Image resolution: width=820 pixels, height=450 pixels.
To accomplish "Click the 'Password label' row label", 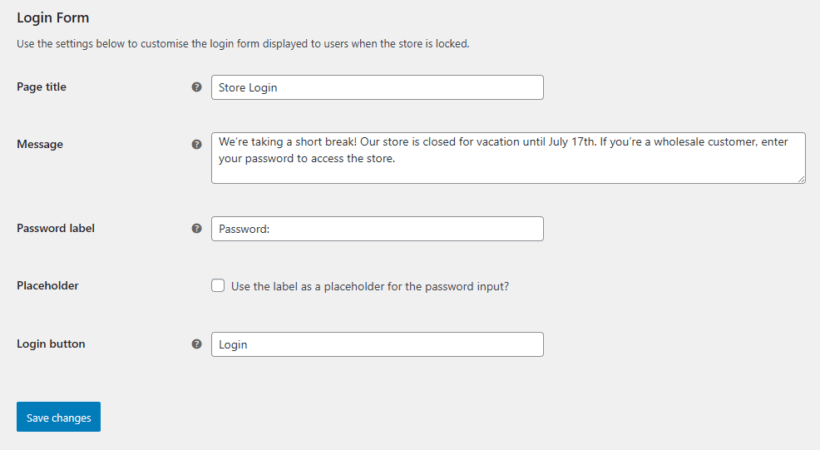I will 56,228.
